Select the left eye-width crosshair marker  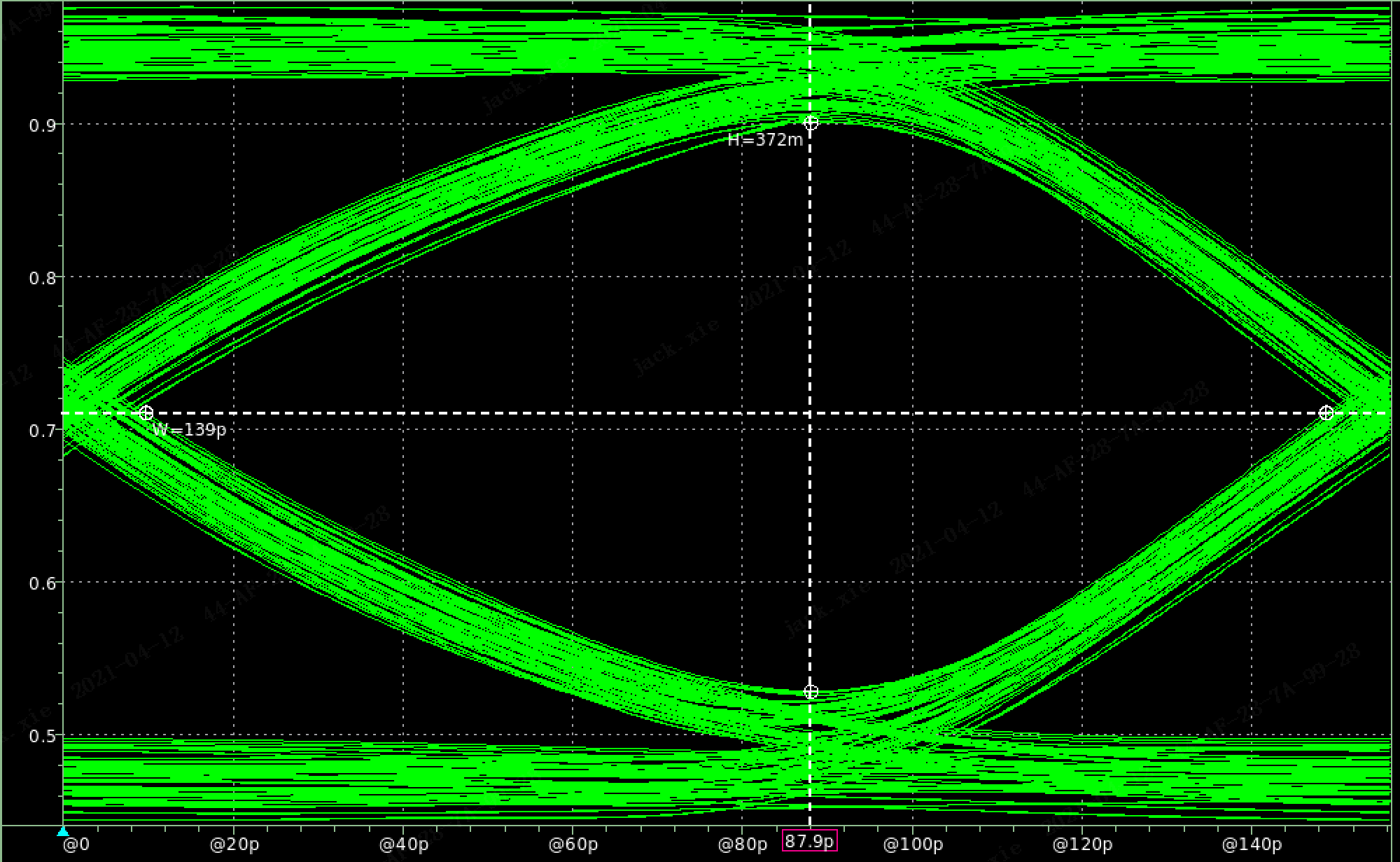[x=146, y=413]
